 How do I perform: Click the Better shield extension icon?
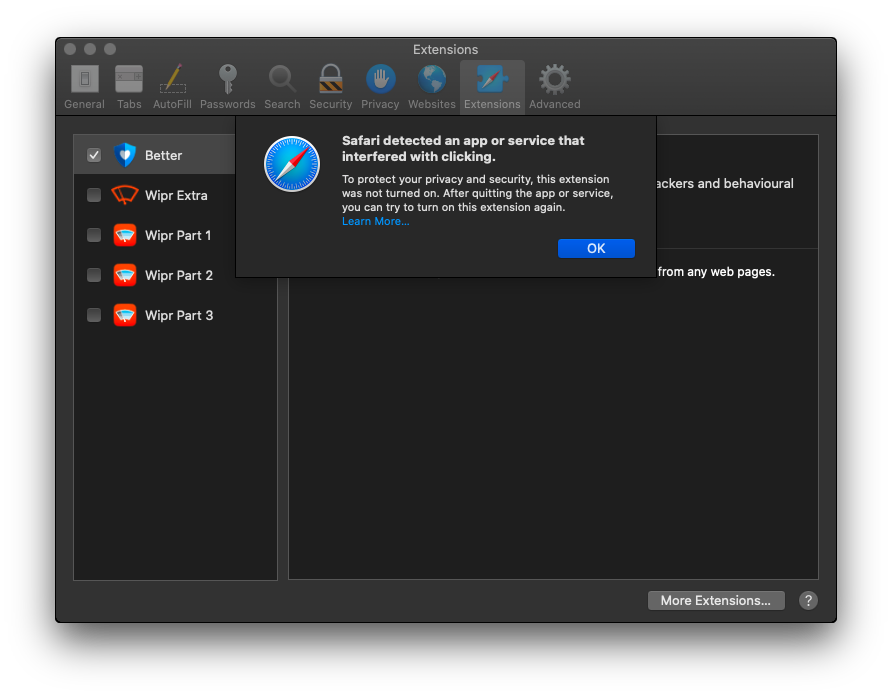tap(125, 155)
